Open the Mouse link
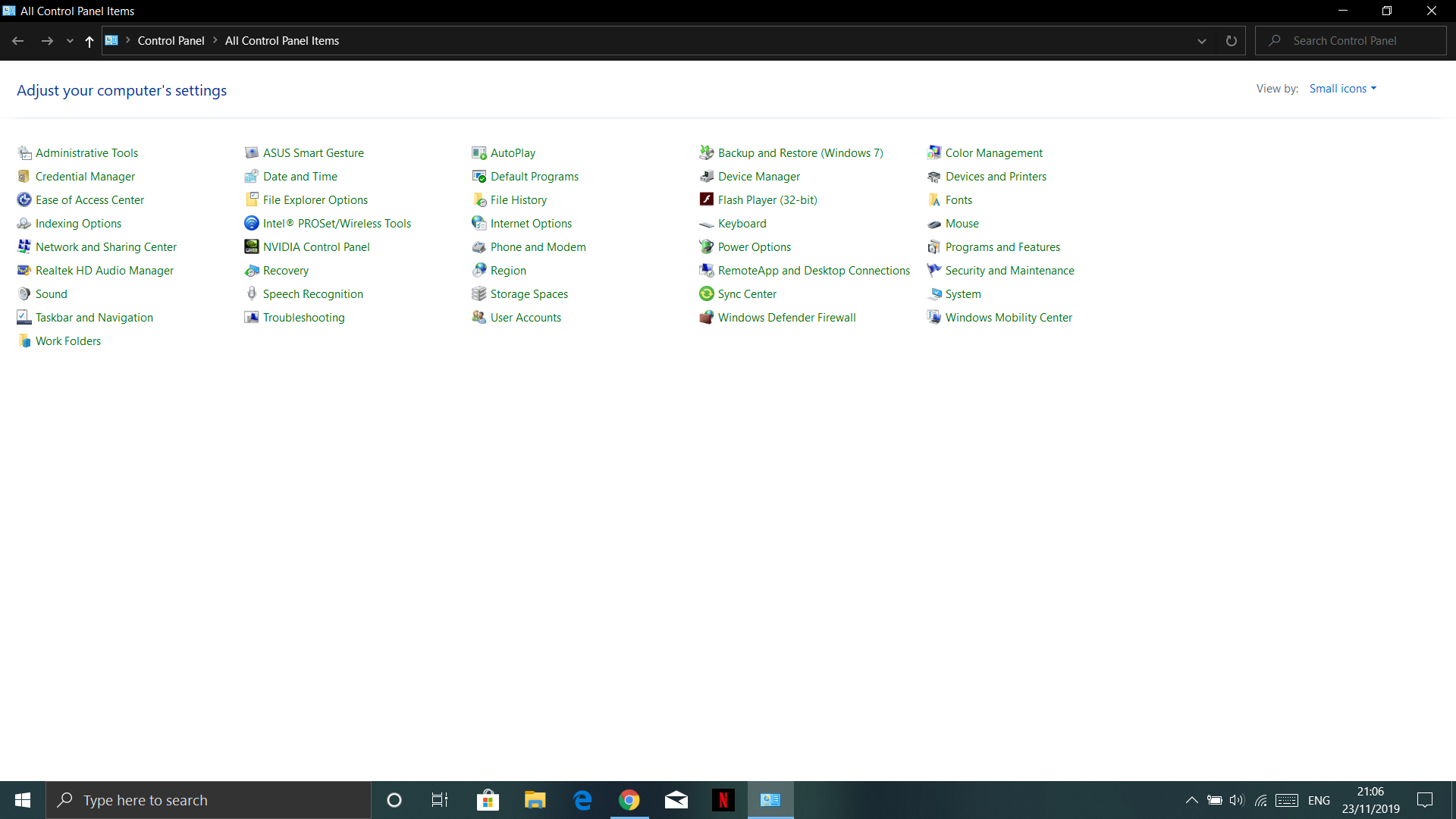This screenshot has height=819, width=1456. (x=962, y=224)
